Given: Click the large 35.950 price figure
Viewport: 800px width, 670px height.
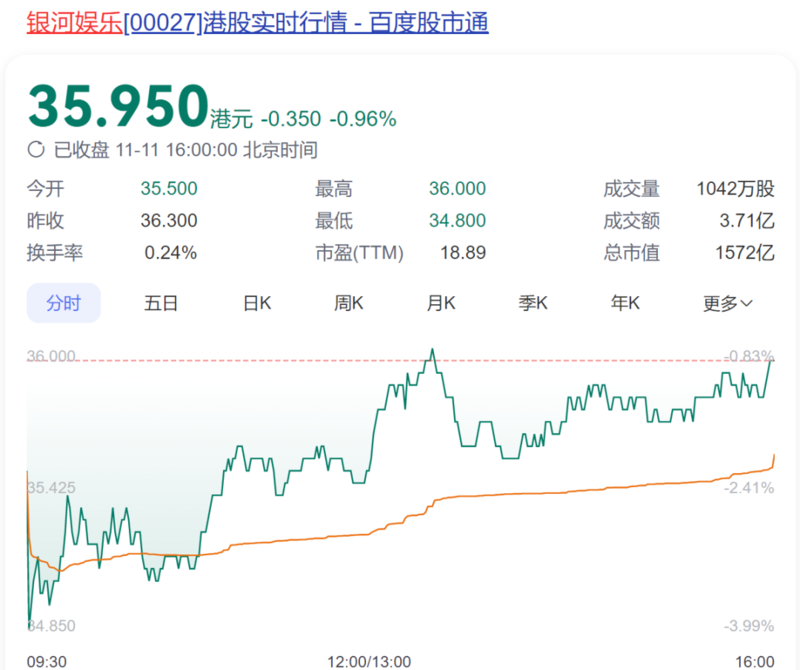Looking at the screenshot, I should pyautogui.click(x=116, y=106).
